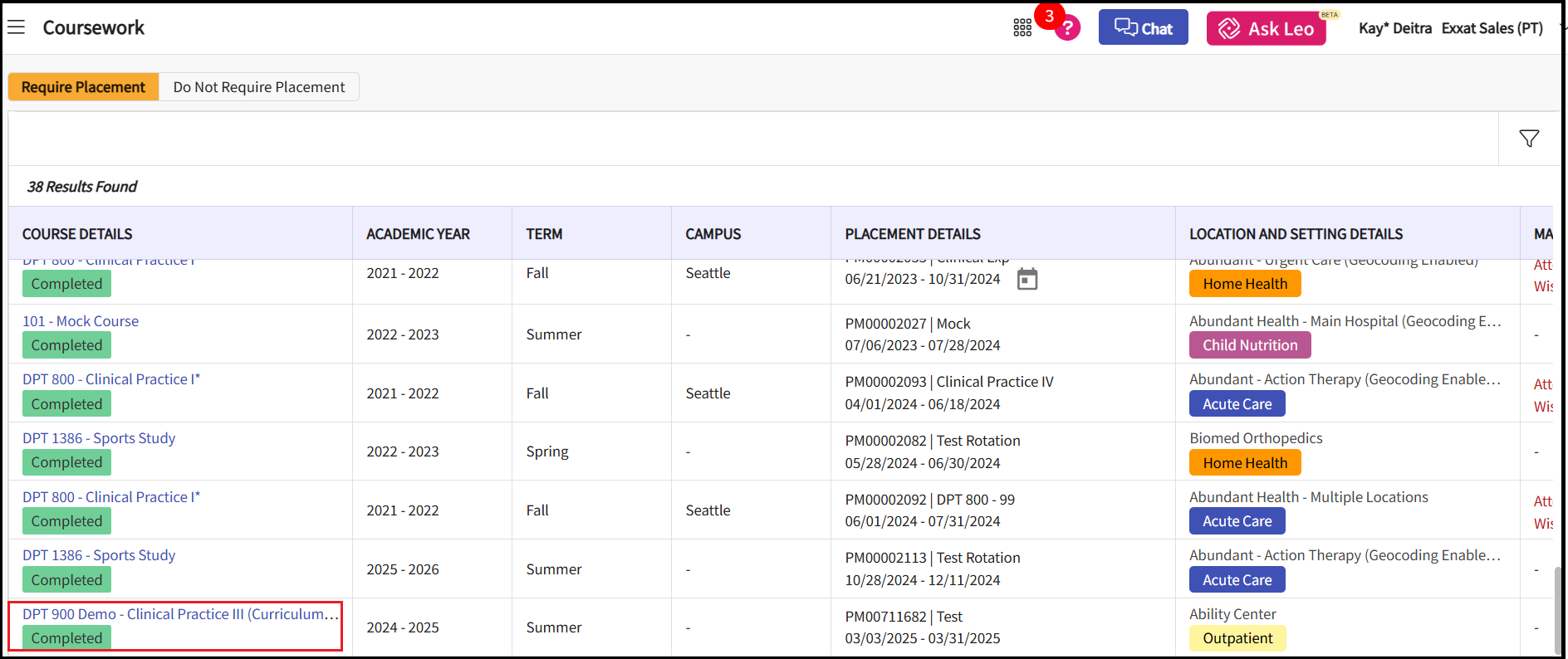Click the pink help question mark icon
The image size is (1568, 659).
click(x=1068, y=29)
